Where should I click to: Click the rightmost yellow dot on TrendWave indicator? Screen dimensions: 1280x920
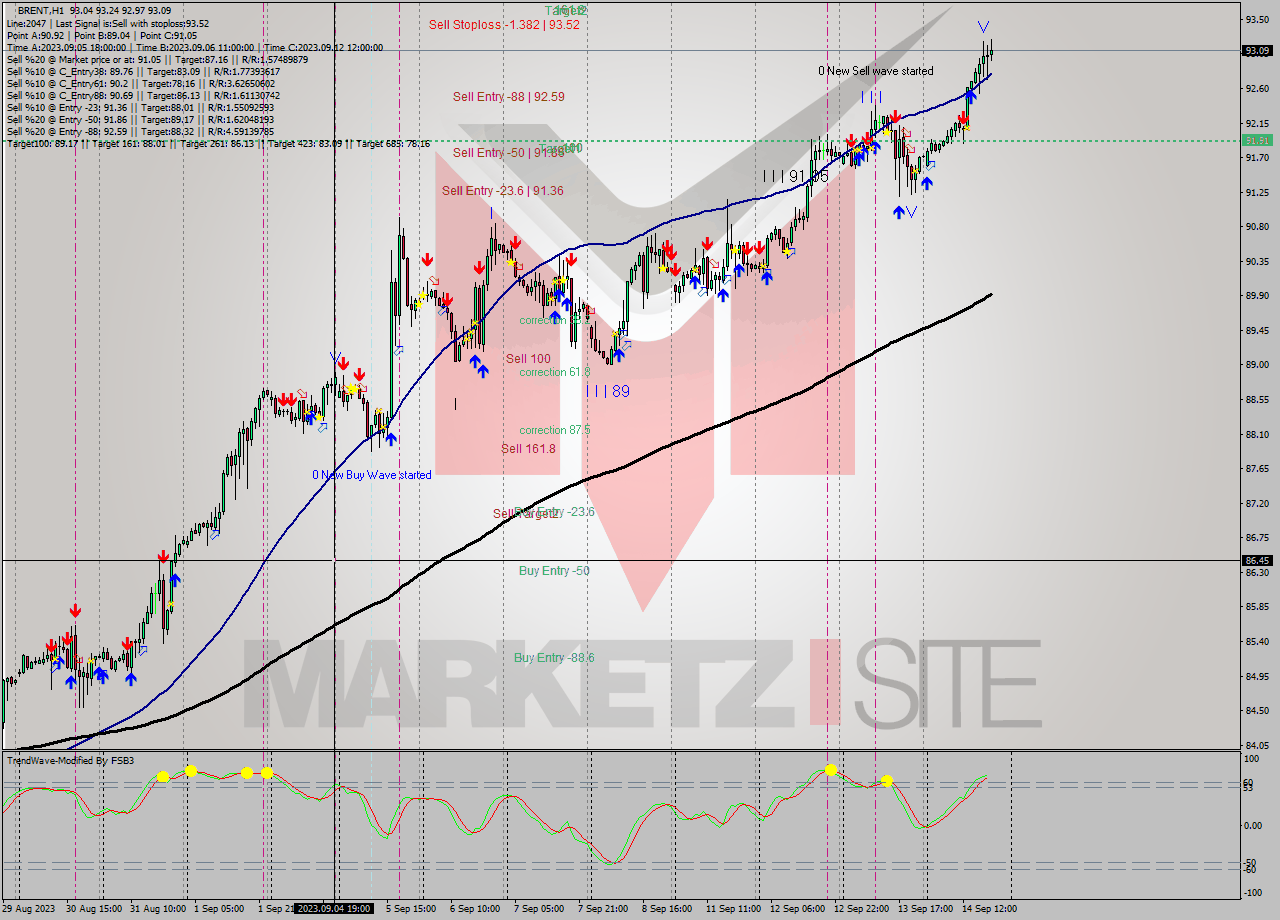point(886,781)
